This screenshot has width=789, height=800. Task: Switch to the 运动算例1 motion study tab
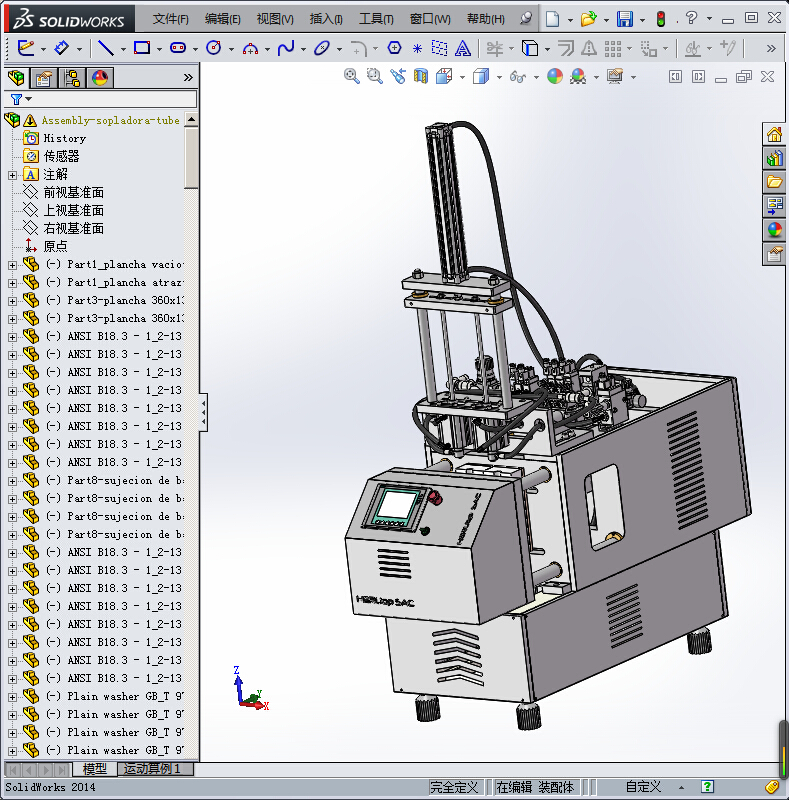coord(151,769)
